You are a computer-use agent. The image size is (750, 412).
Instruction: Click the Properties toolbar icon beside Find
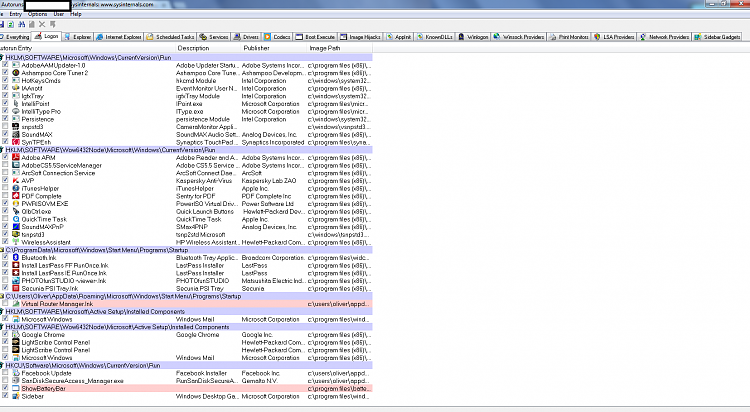(32, 24)
